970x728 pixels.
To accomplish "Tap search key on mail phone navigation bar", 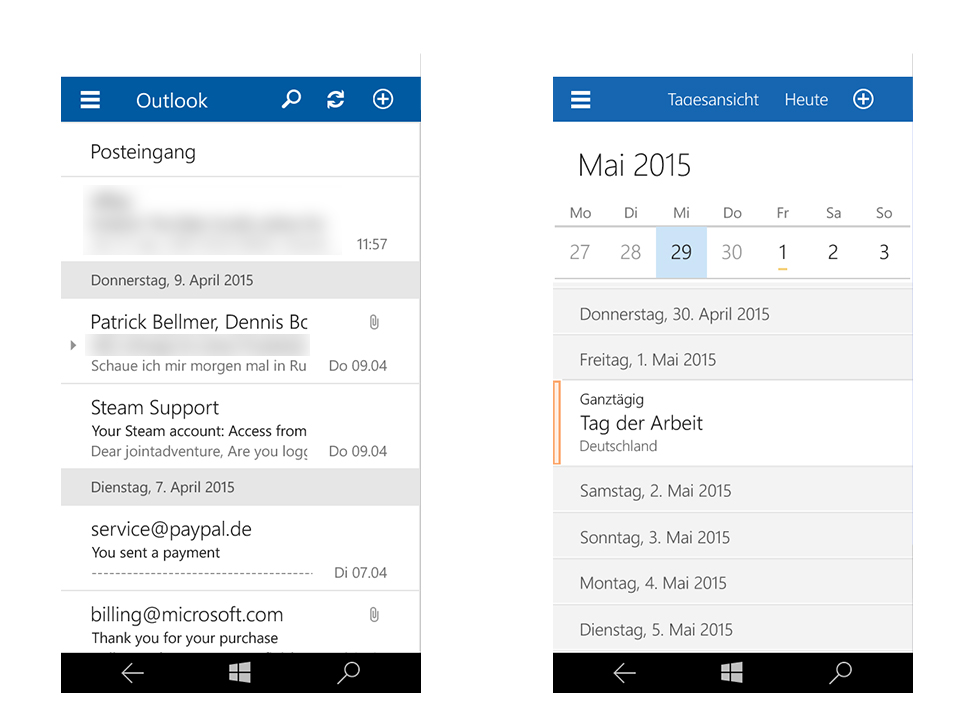I will (348, 673).
